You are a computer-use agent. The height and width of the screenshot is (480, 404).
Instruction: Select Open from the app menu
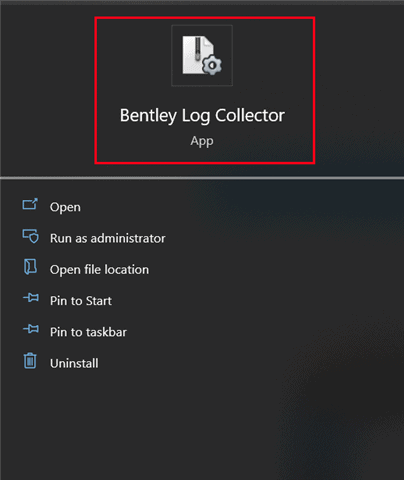(x=65, y=207)
